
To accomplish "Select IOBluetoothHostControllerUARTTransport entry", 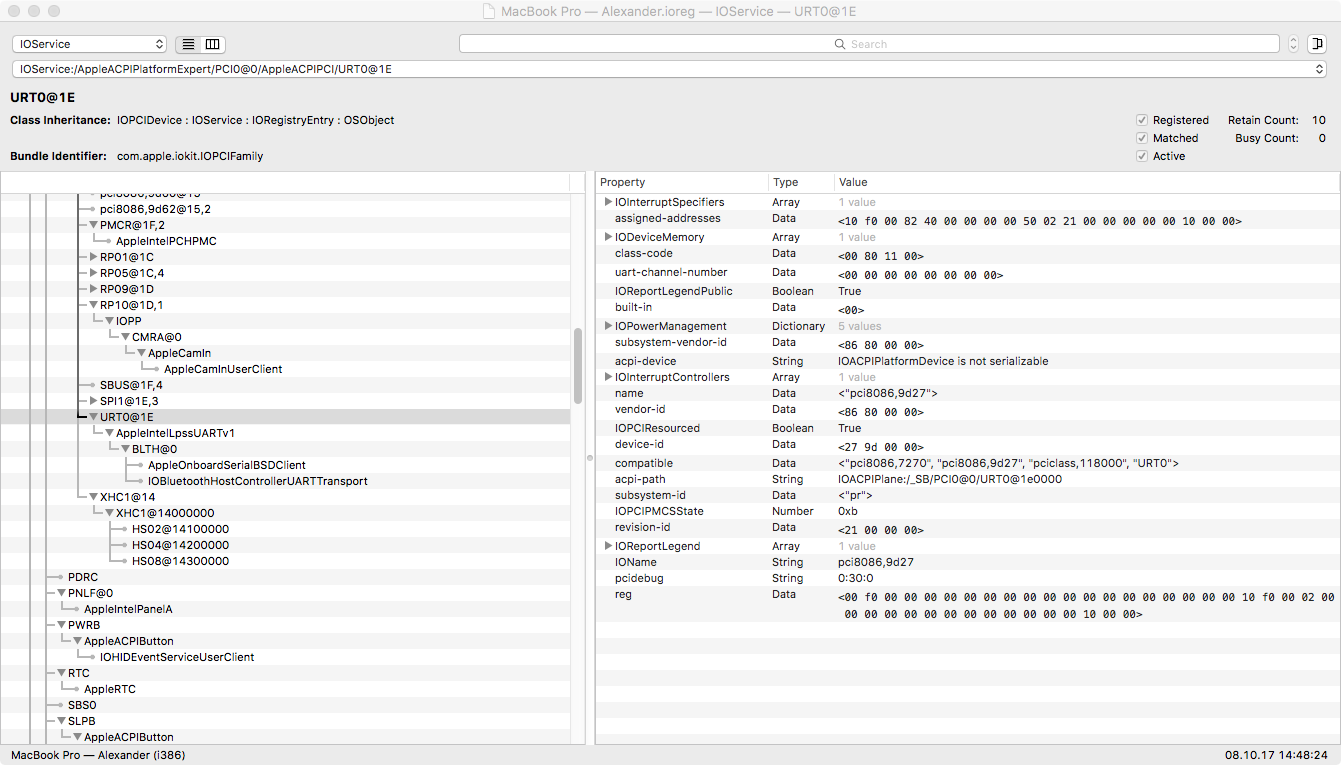I will tap(257, 481).
